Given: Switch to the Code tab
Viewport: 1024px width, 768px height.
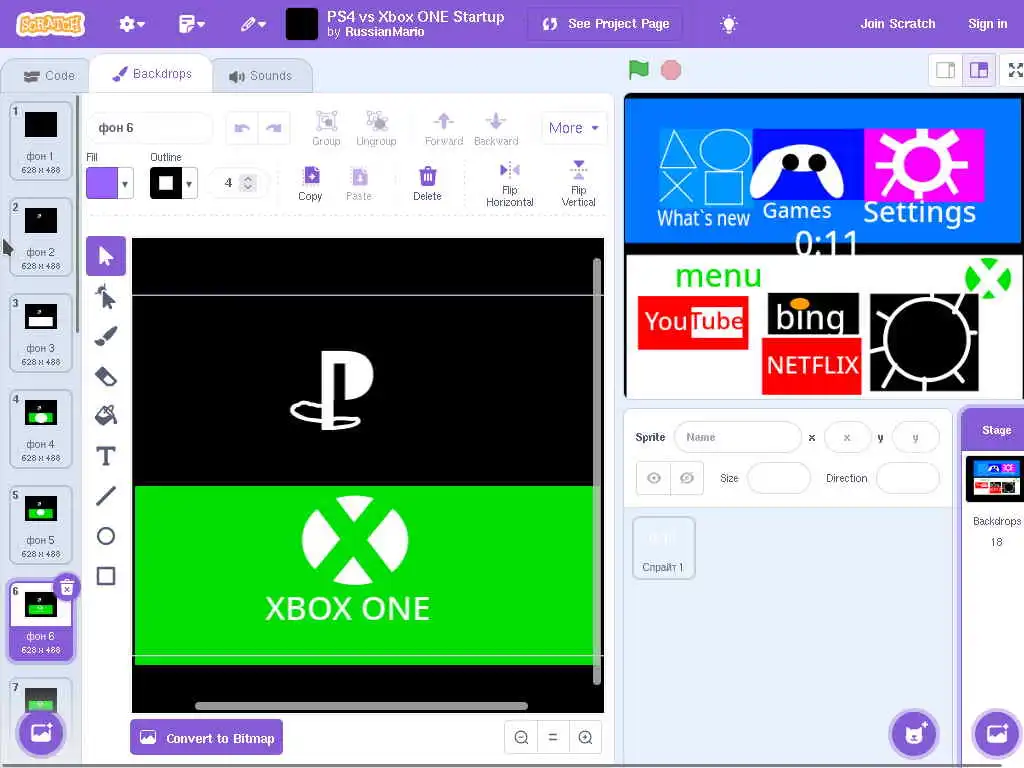Looking at the screenshot, I should (x=49, y=76).
